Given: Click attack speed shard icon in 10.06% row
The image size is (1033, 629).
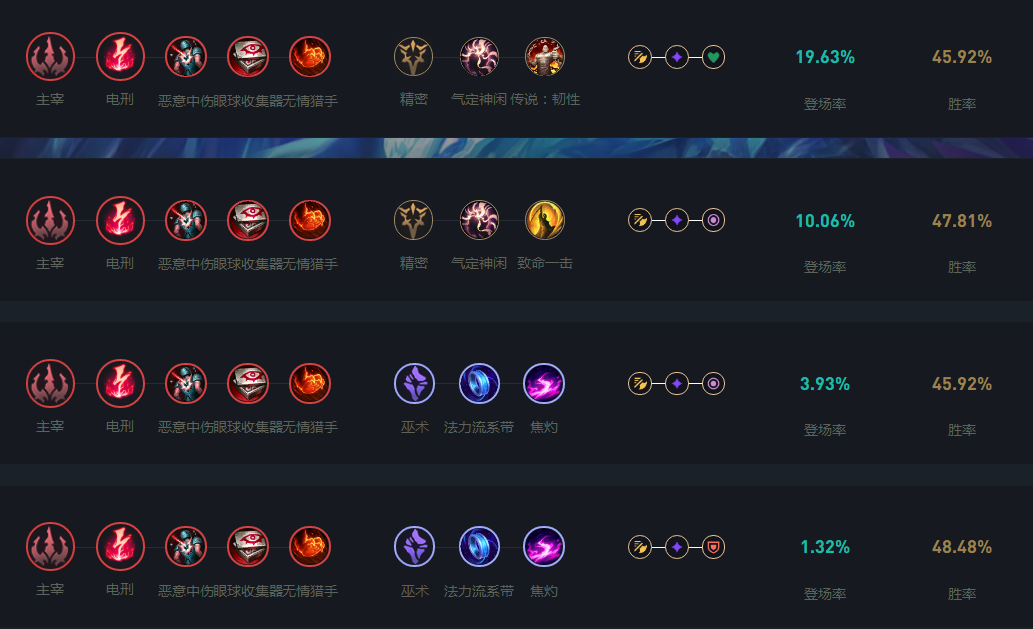Looking at the screenshot, I should [x=640, y=220].
